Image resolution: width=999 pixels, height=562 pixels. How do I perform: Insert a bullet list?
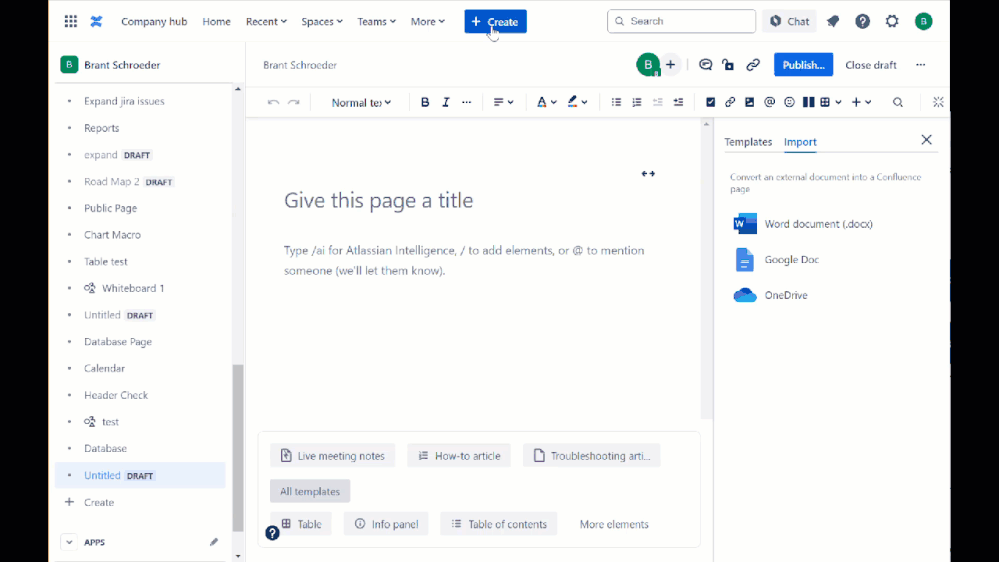(x=616, y=102)
